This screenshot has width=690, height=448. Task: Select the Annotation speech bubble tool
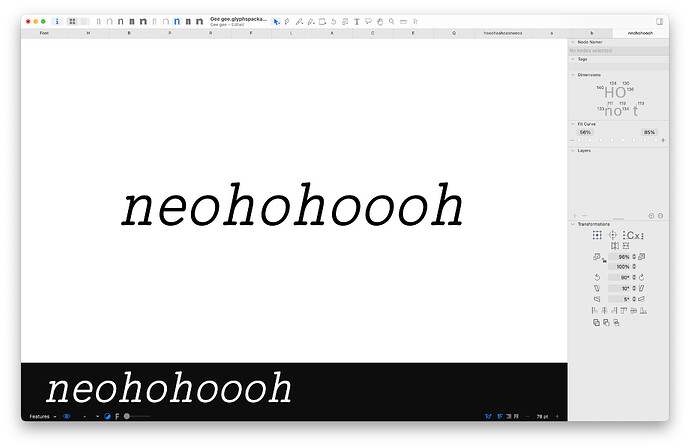point(368,21)
